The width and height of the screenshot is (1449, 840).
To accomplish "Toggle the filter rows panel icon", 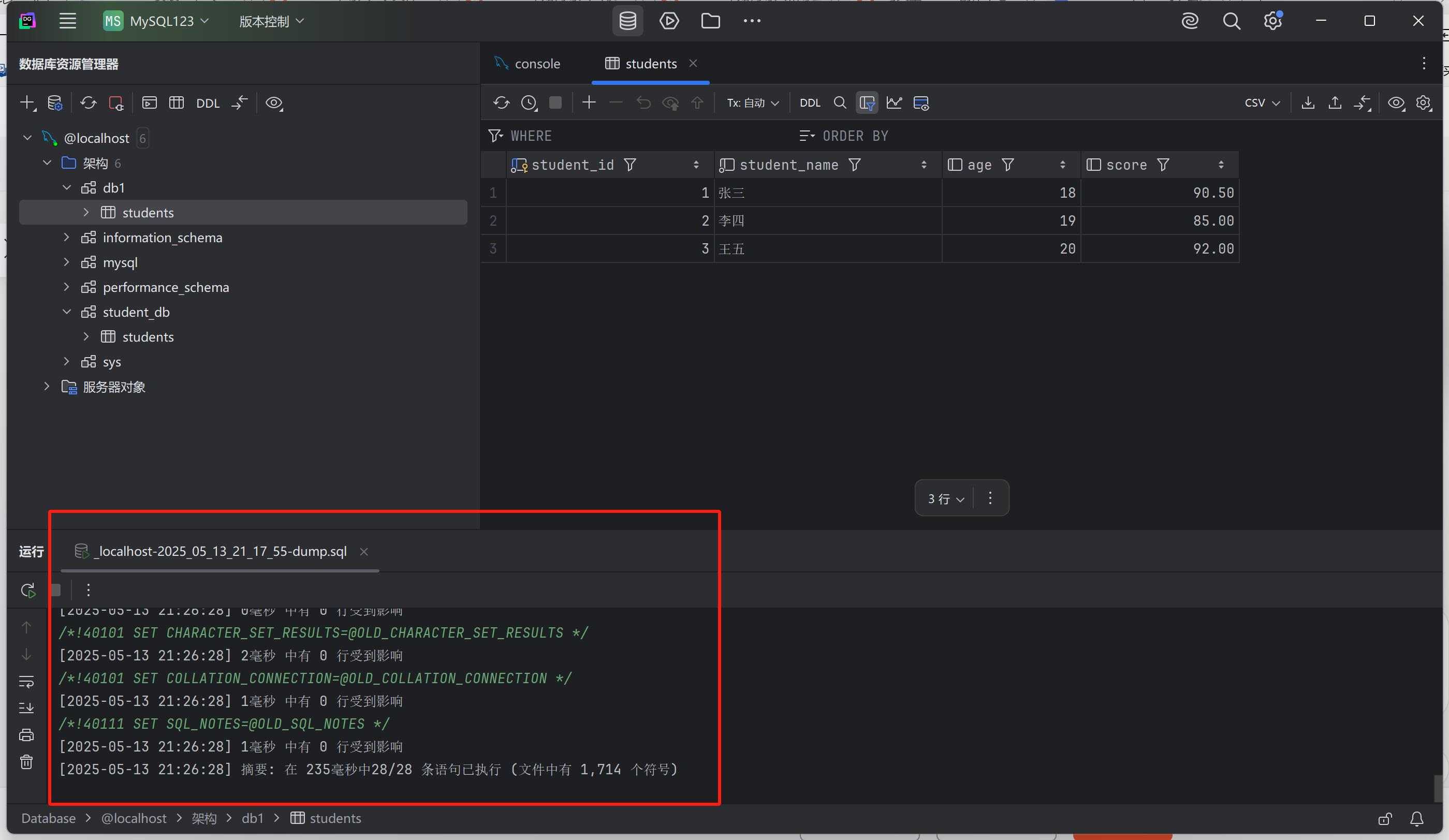I will point(867,103).
